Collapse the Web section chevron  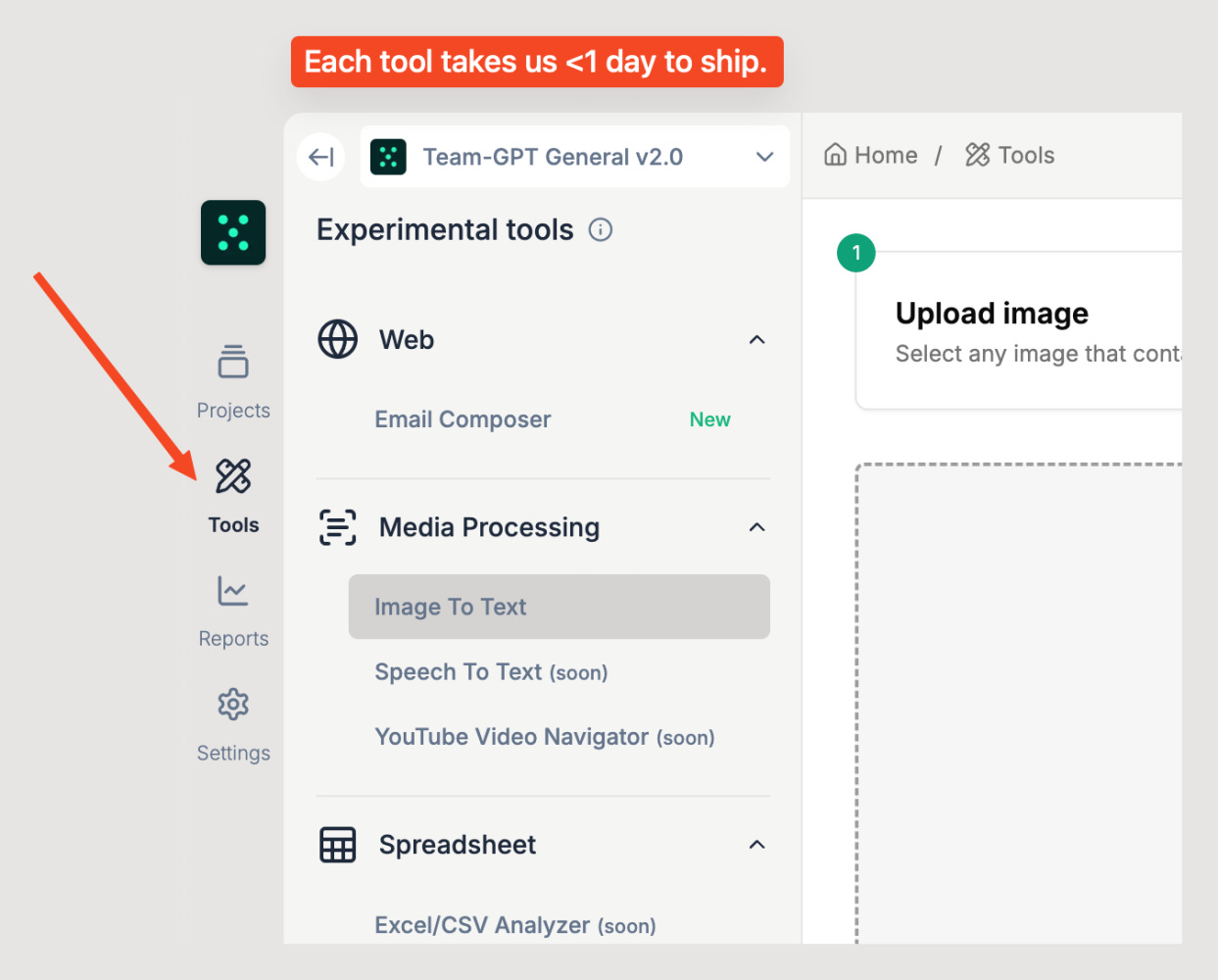click(x=756, y=339)
